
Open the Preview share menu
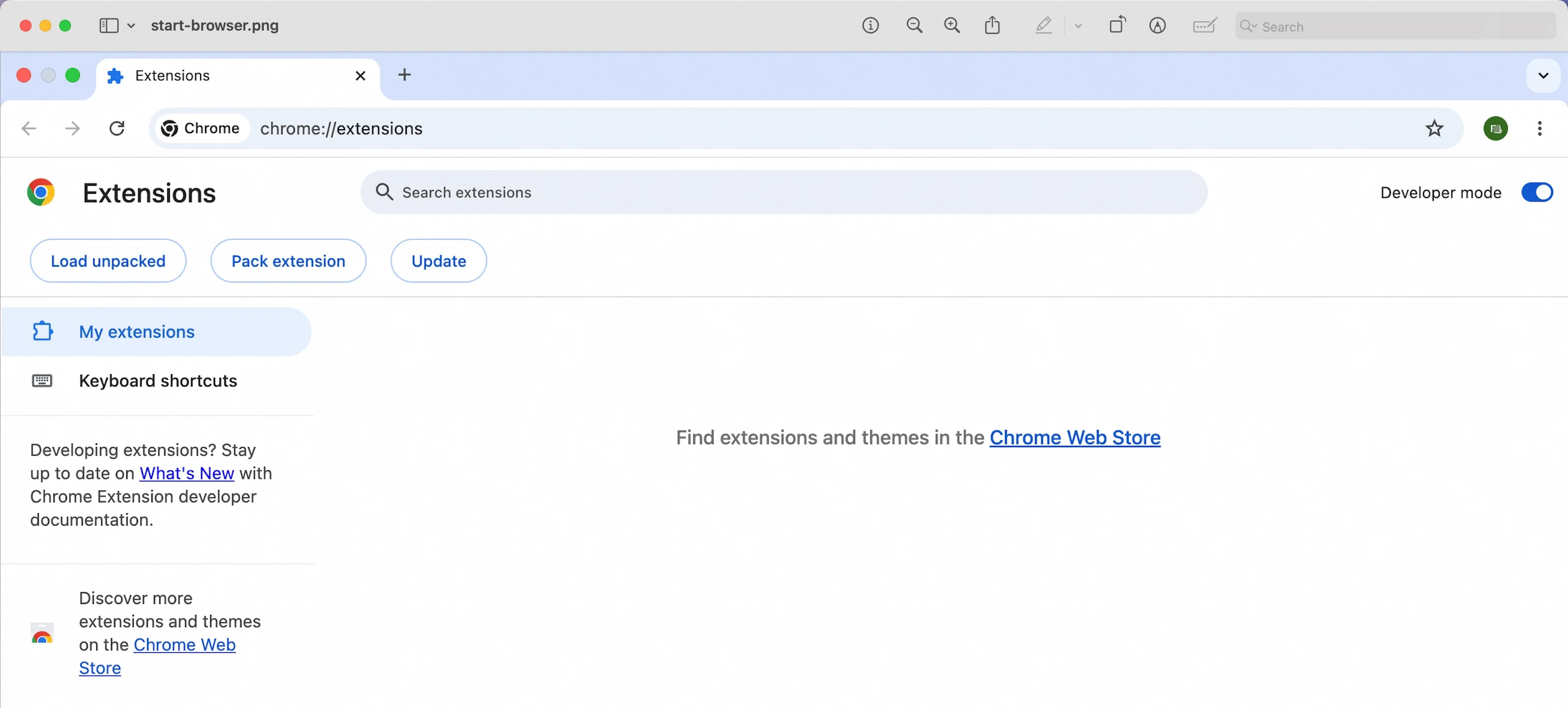pyautogui.click(x=992, y=26)
